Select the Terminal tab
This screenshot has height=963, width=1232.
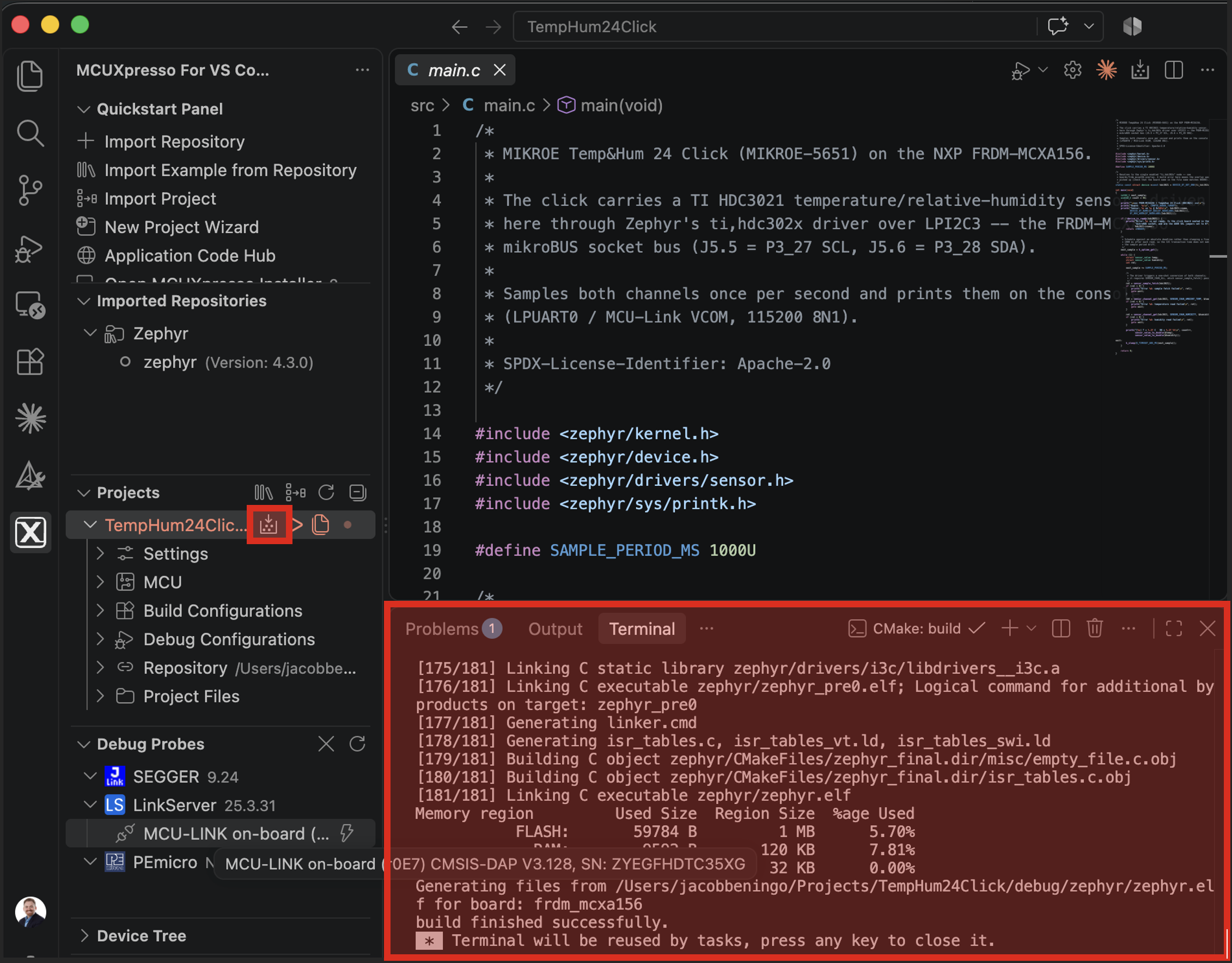tap(642, 629)
